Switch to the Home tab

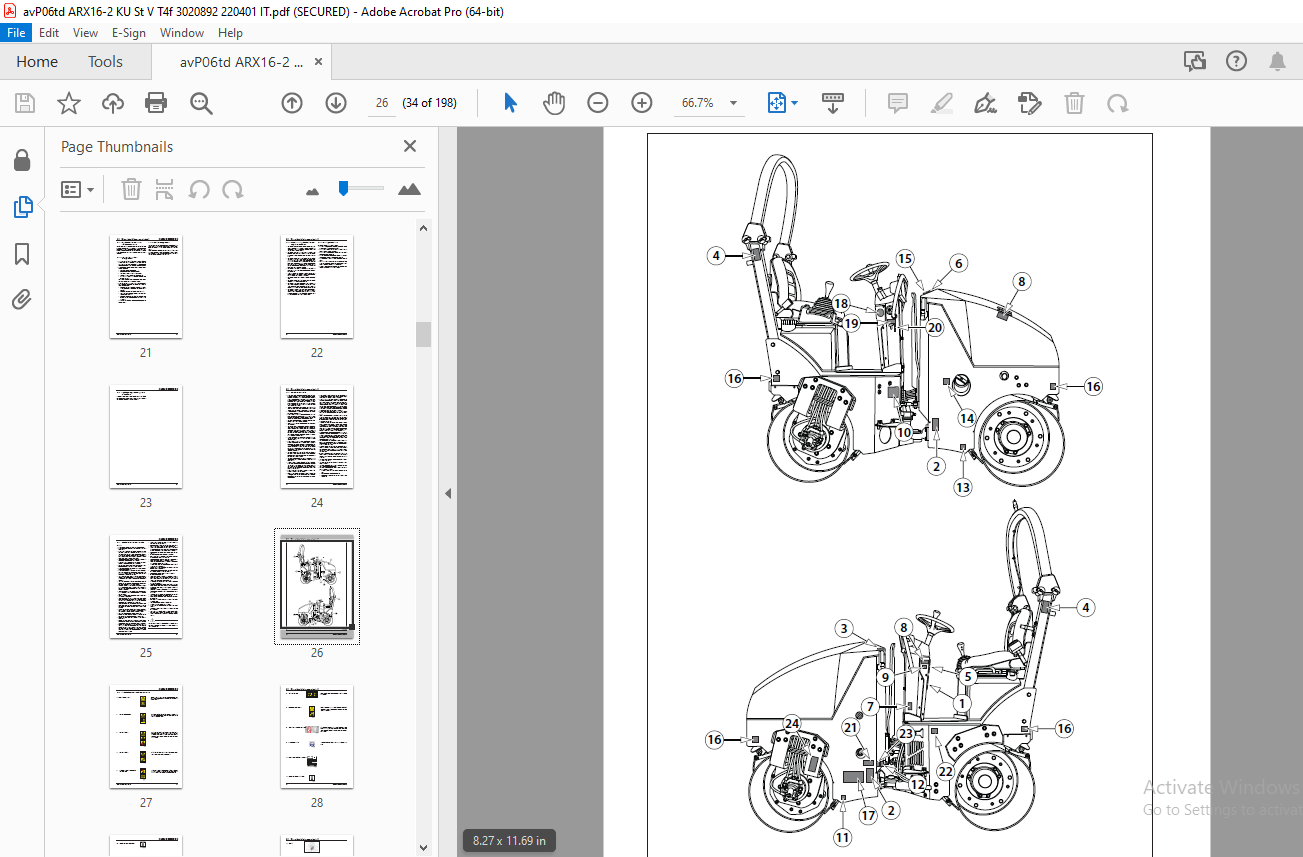(x=37, y=62)
